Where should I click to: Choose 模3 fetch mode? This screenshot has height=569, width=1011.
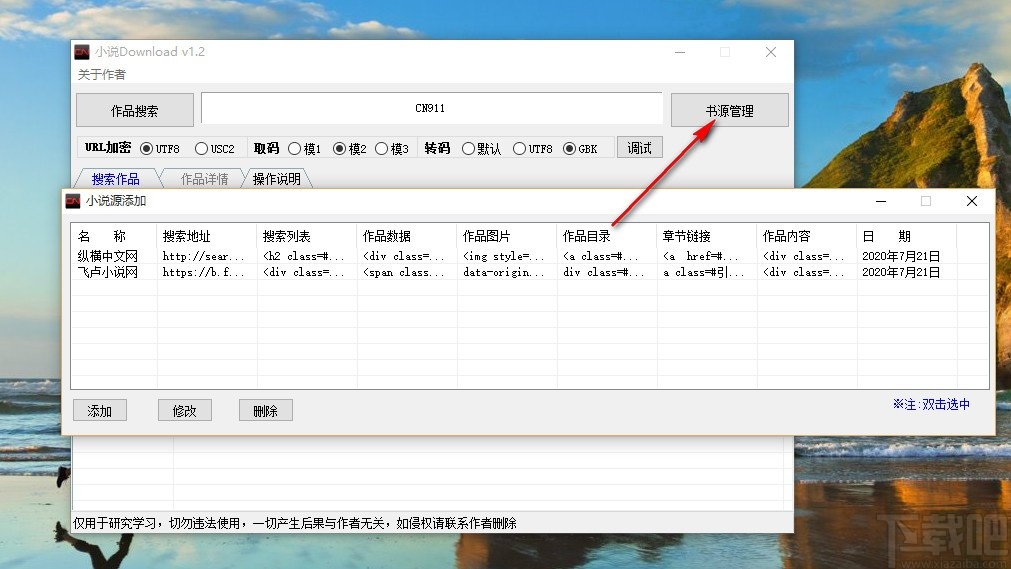tap(392, 148)
